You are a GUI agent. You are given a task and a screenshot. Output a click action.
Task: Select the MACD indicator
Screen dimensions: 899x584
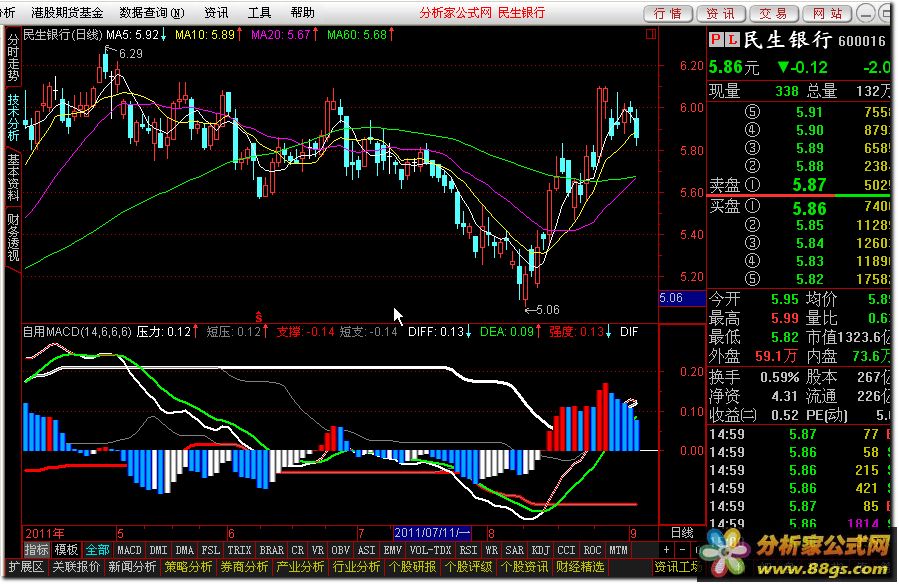pyautogui.click(x=130, y=550)
